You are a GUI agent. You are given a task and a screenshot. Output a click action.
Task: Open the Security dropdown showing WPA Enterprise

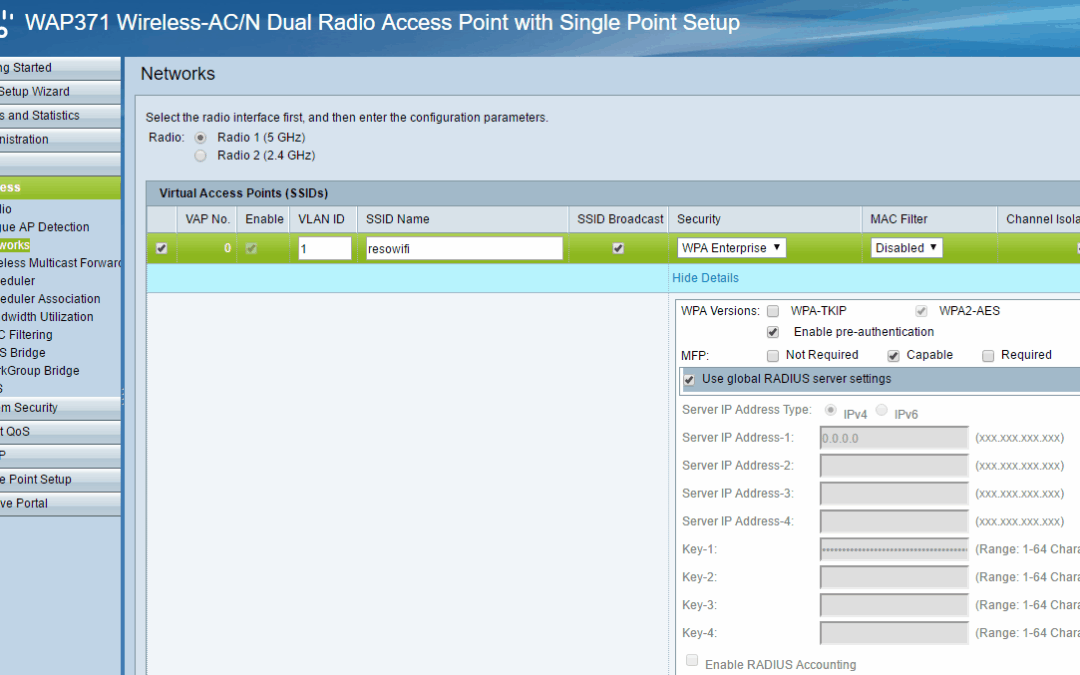(731, 248)
